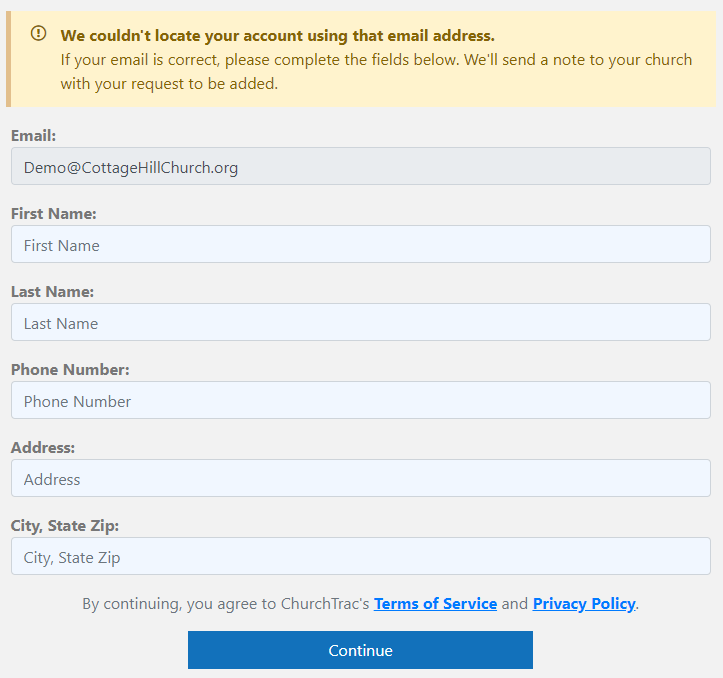The height and width of the screenshot is (678, 723).
Task: Click the Last Name label
Action: click(52, 291)
